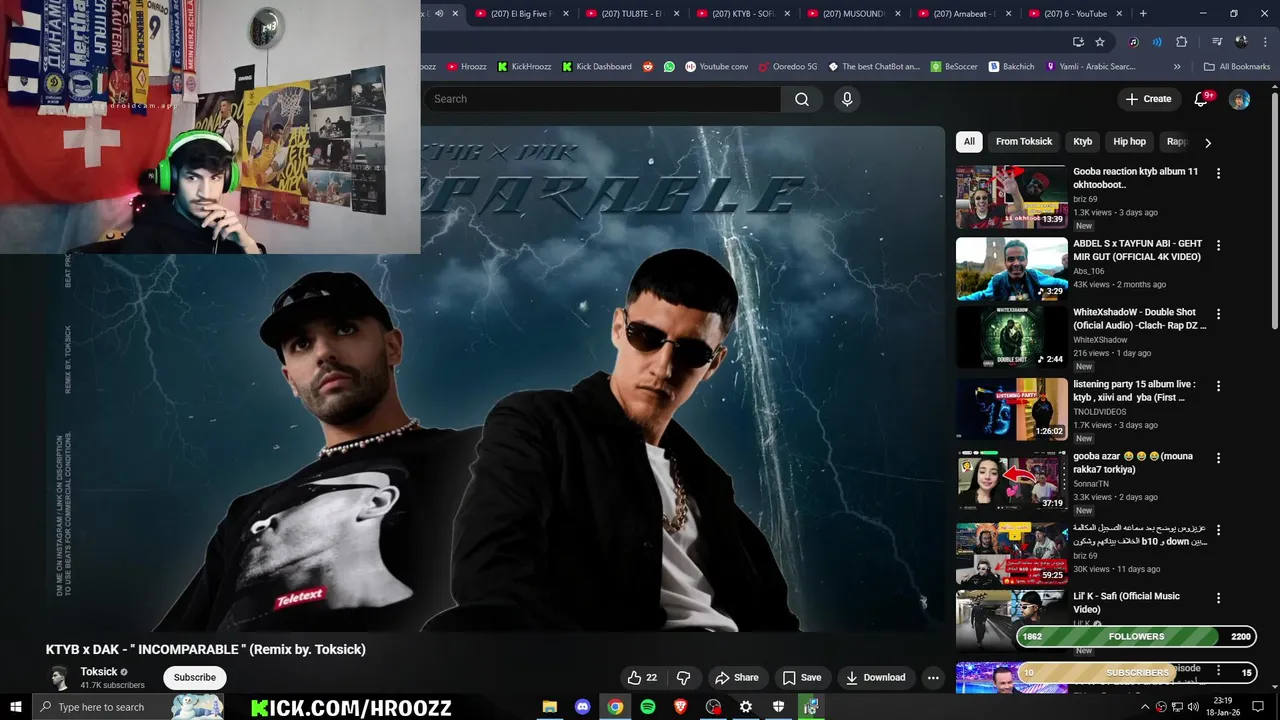
Task: Open options for WhiteXshadoW Double Shot video
Action: (x=1218, y=313)
